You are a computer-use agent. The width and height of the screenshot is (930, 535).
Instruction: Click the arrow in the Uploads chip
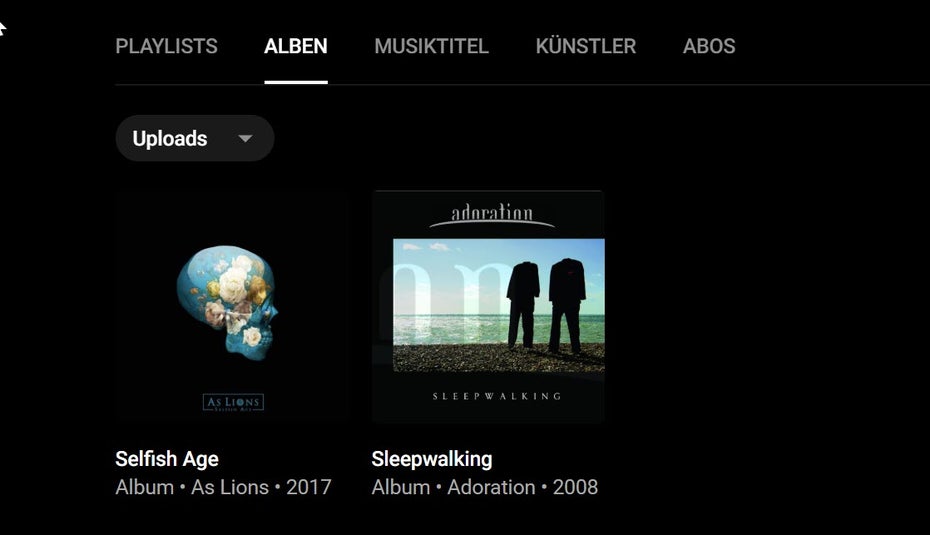(x=245, y=139)
